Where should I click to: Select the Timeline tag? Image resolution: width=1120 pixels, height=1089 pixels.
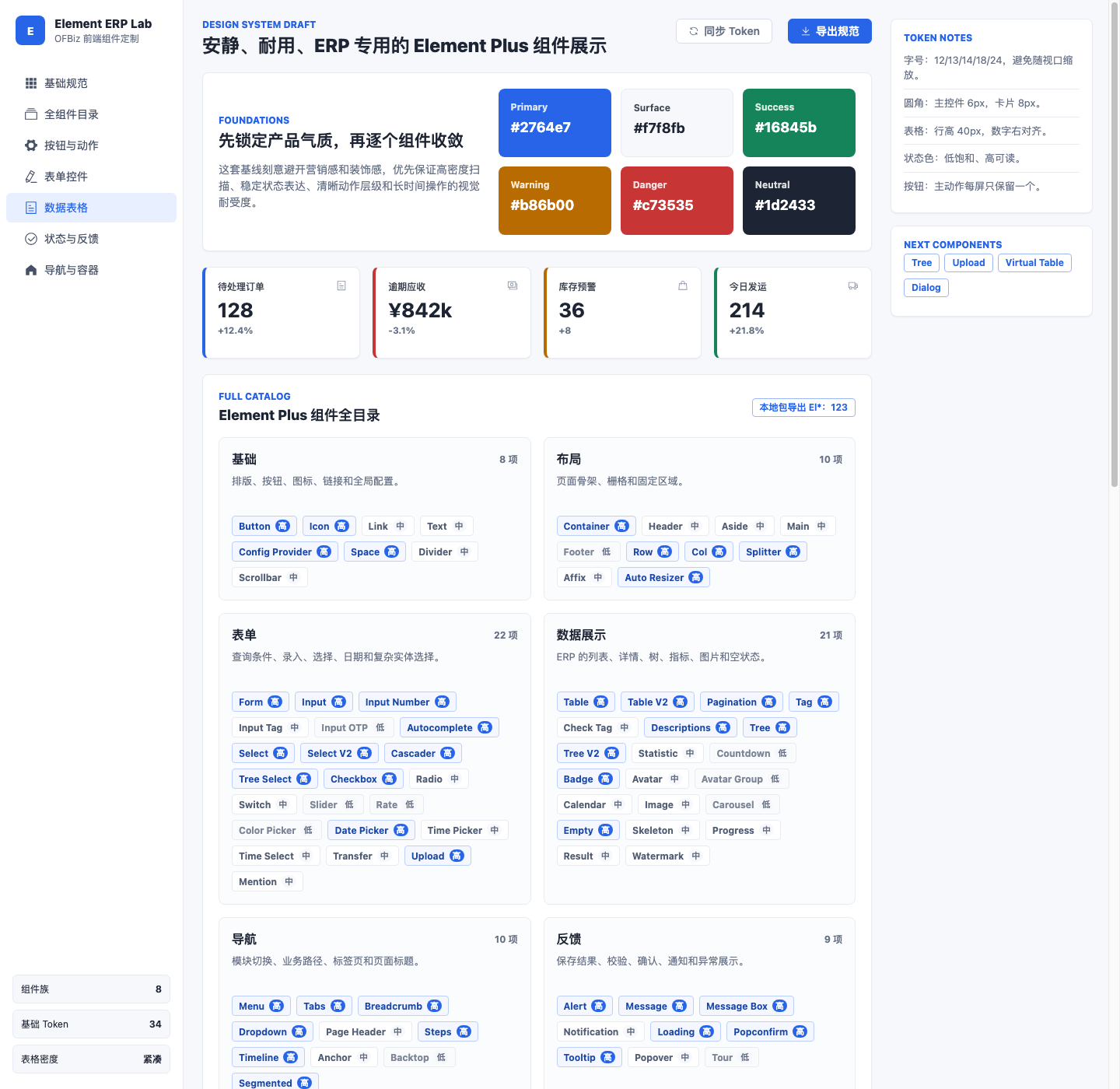click(x=268, y=1058)
